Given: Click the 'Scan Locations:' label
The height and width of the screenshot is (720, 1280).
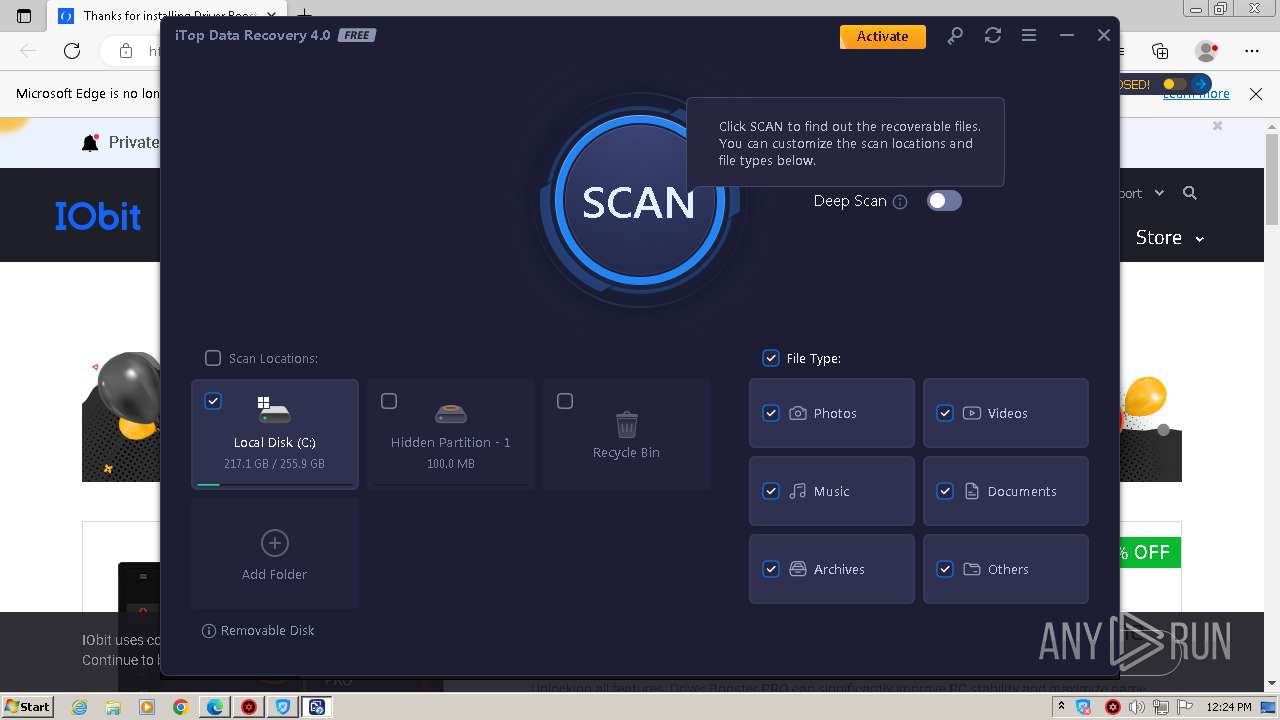Looking at the screenshot, I should coord(273,358).
